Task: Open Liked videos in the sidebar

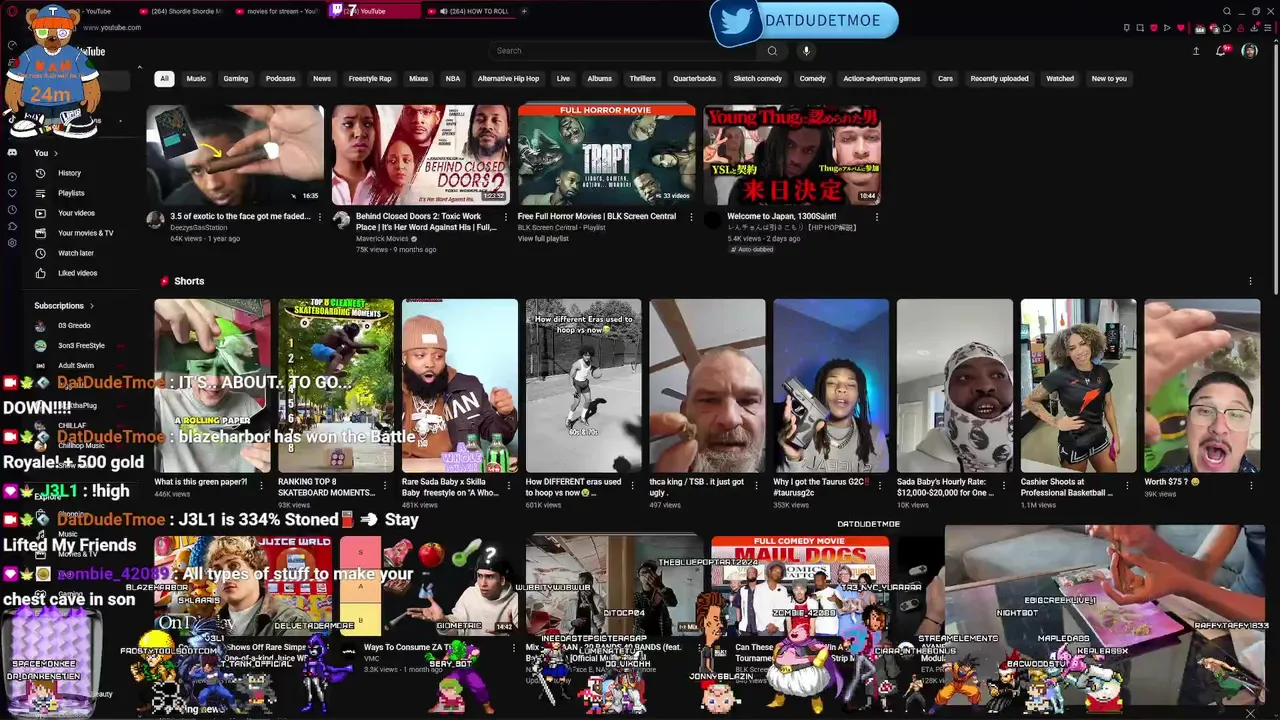Action: [77, 273]
